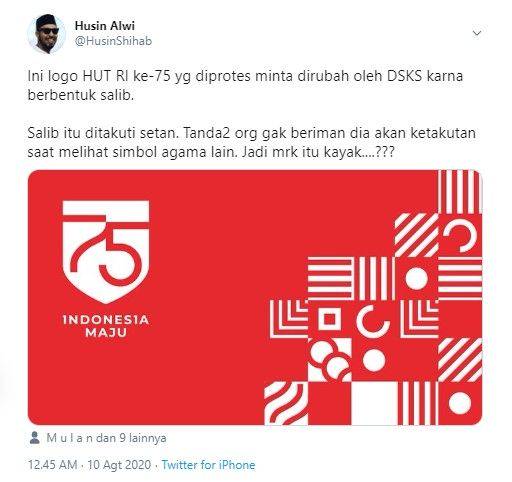Image resolution: width=512 pixels, height=482 pixels.
Task: Open the attached red HUT RI image
Action: click(255, 297)
